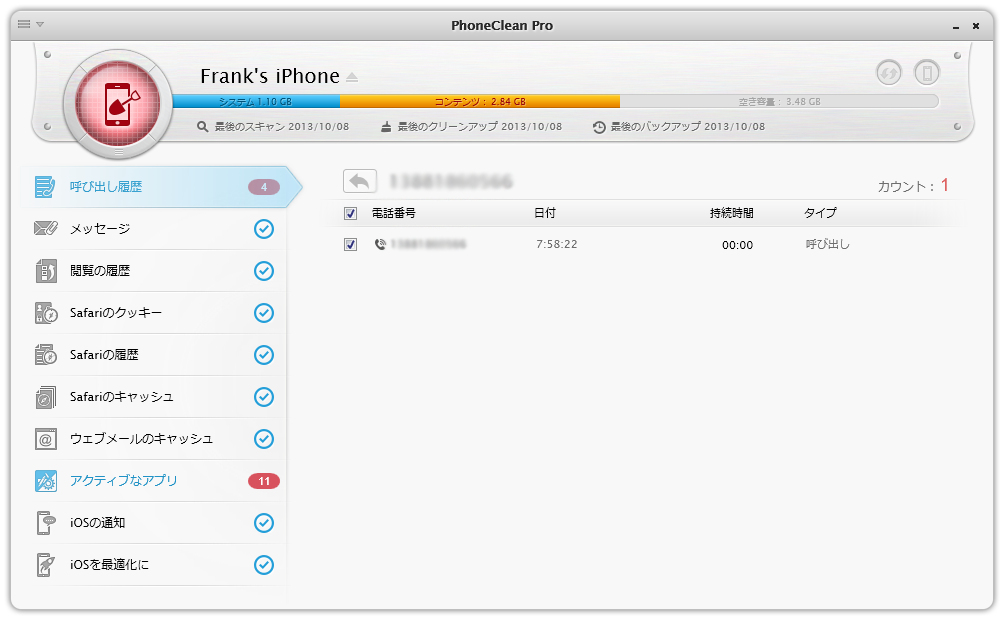Click the 呼び出し type cell
The width and height of the screenshot is (1004, 620).
pos(827,244)
